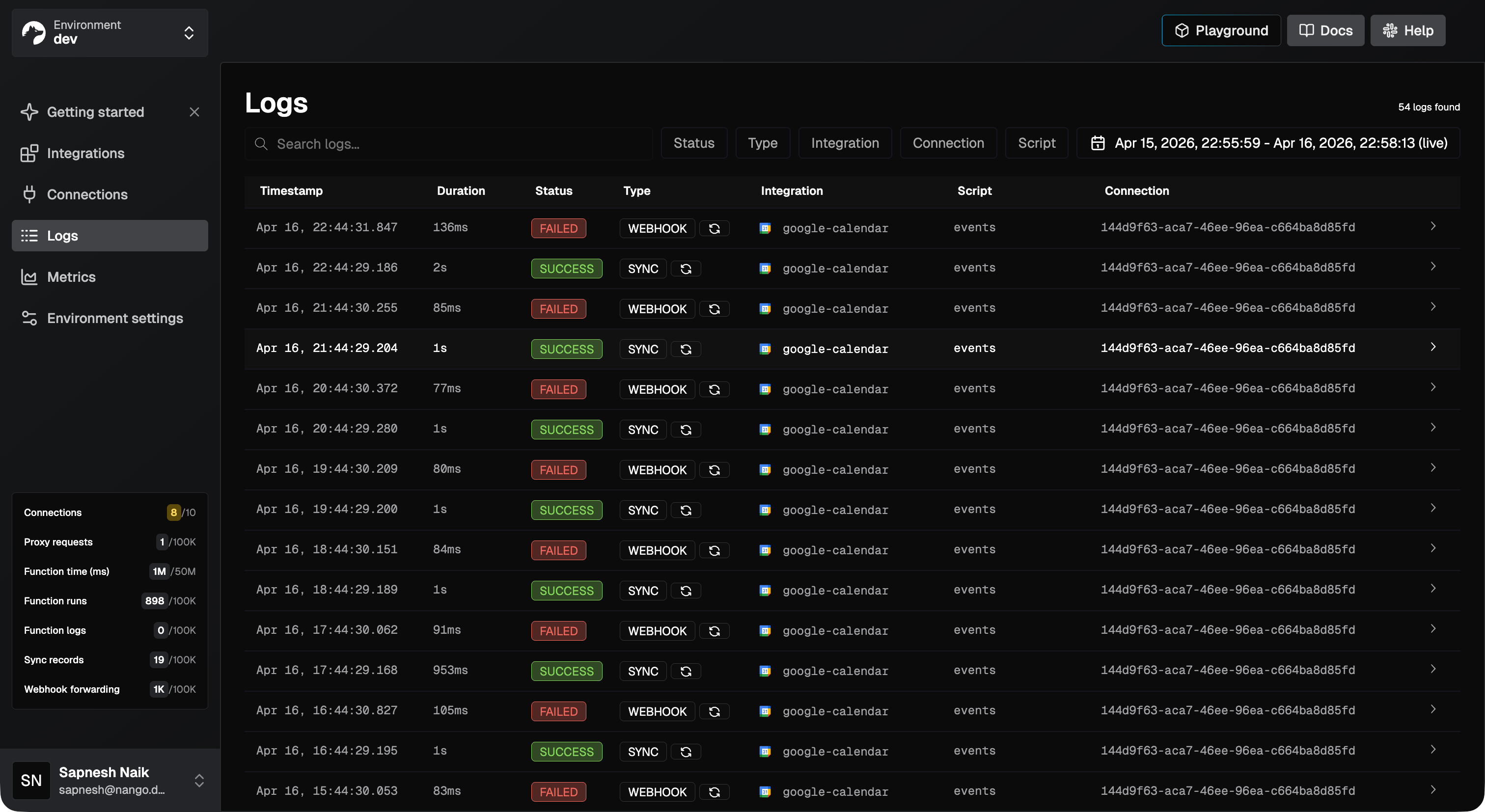Open the Type filter dropdown
The image size is (1485, 812).
click(x=762, y=143)
